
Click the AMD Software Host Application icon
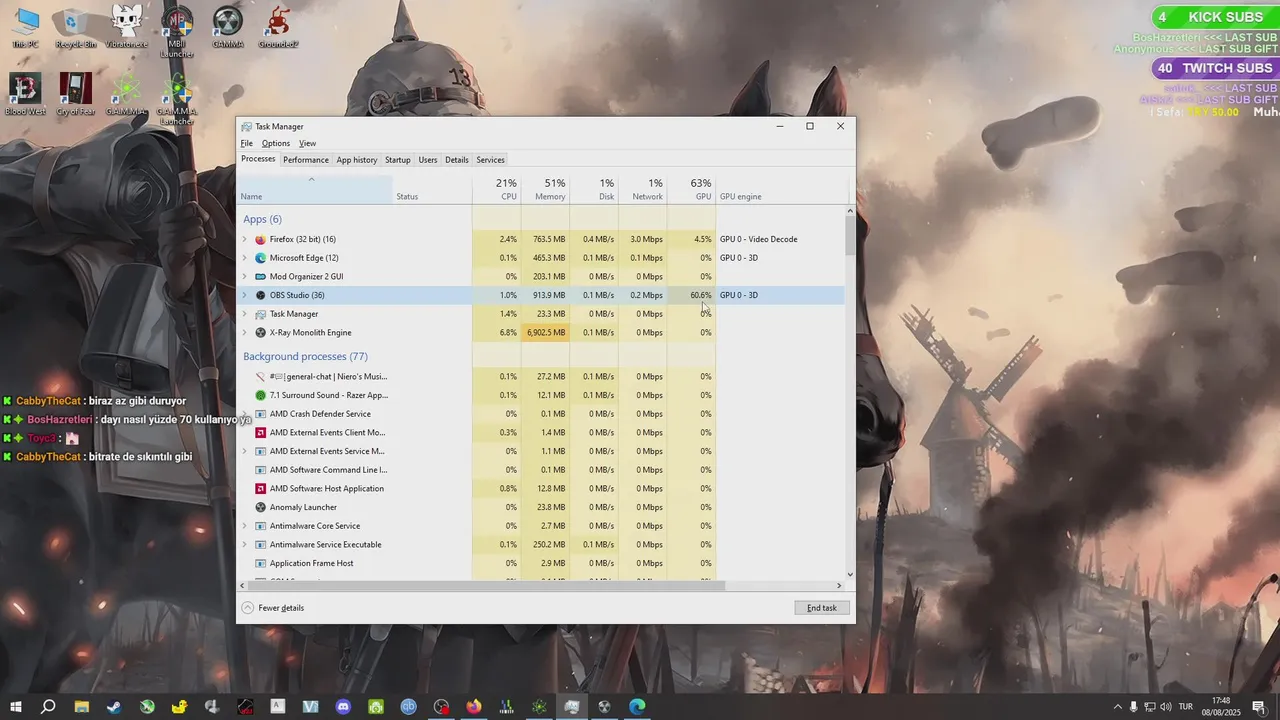click(x=260, y=488)
